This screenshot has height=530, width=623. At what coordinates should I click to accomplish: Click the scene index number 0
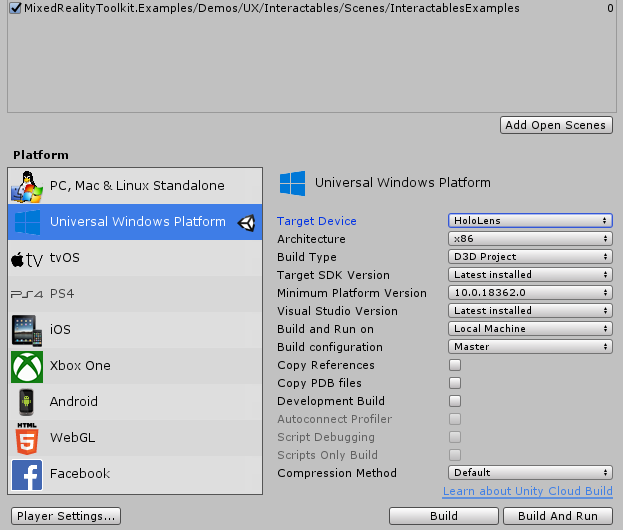coord(610,8)
